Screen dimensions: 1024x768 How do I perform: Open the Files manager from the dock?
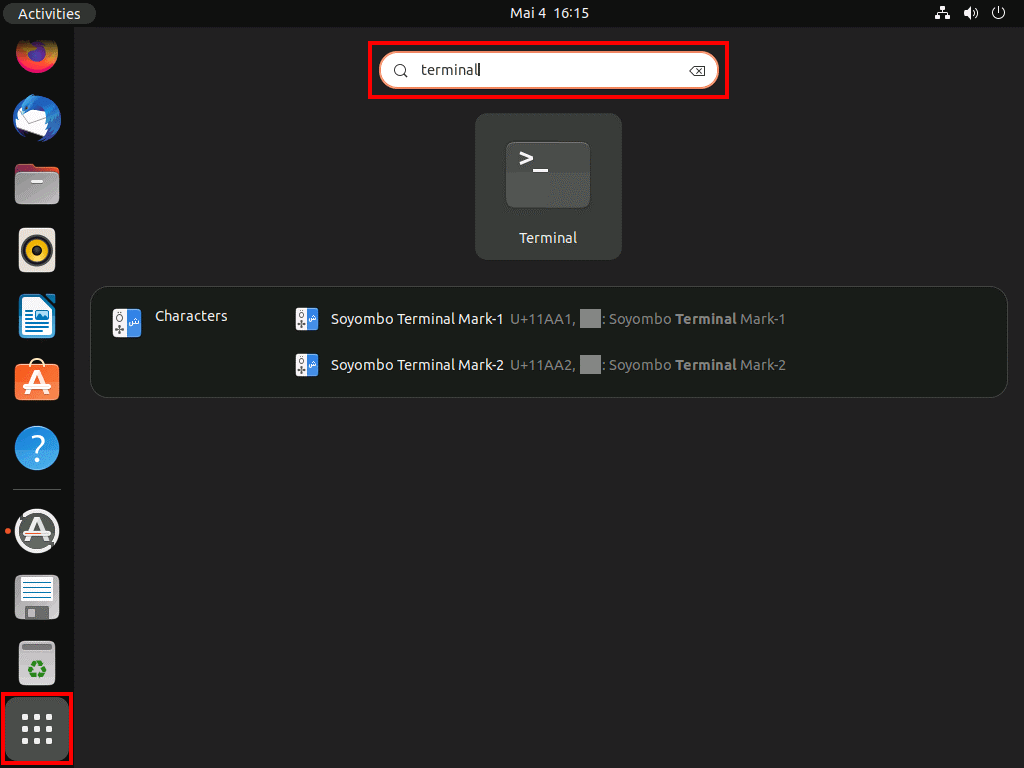pyautogui.click(x=37, y=184)
